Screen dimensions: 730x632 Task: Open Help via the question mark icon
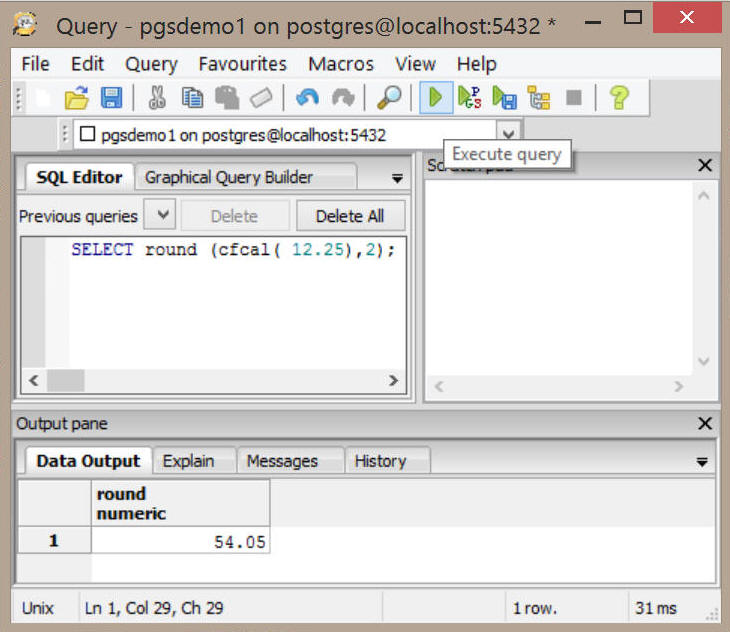619,98
